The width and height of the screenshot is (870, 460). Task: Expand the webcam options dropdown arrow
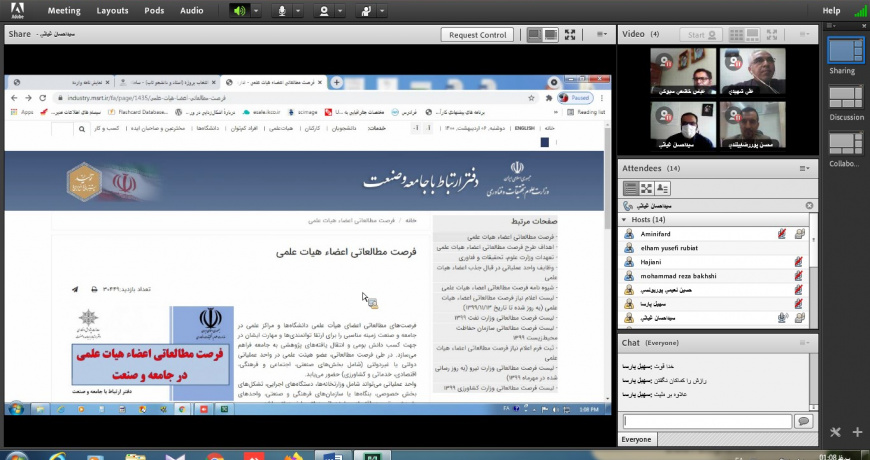pyautogui.click(x=340, y=11)
